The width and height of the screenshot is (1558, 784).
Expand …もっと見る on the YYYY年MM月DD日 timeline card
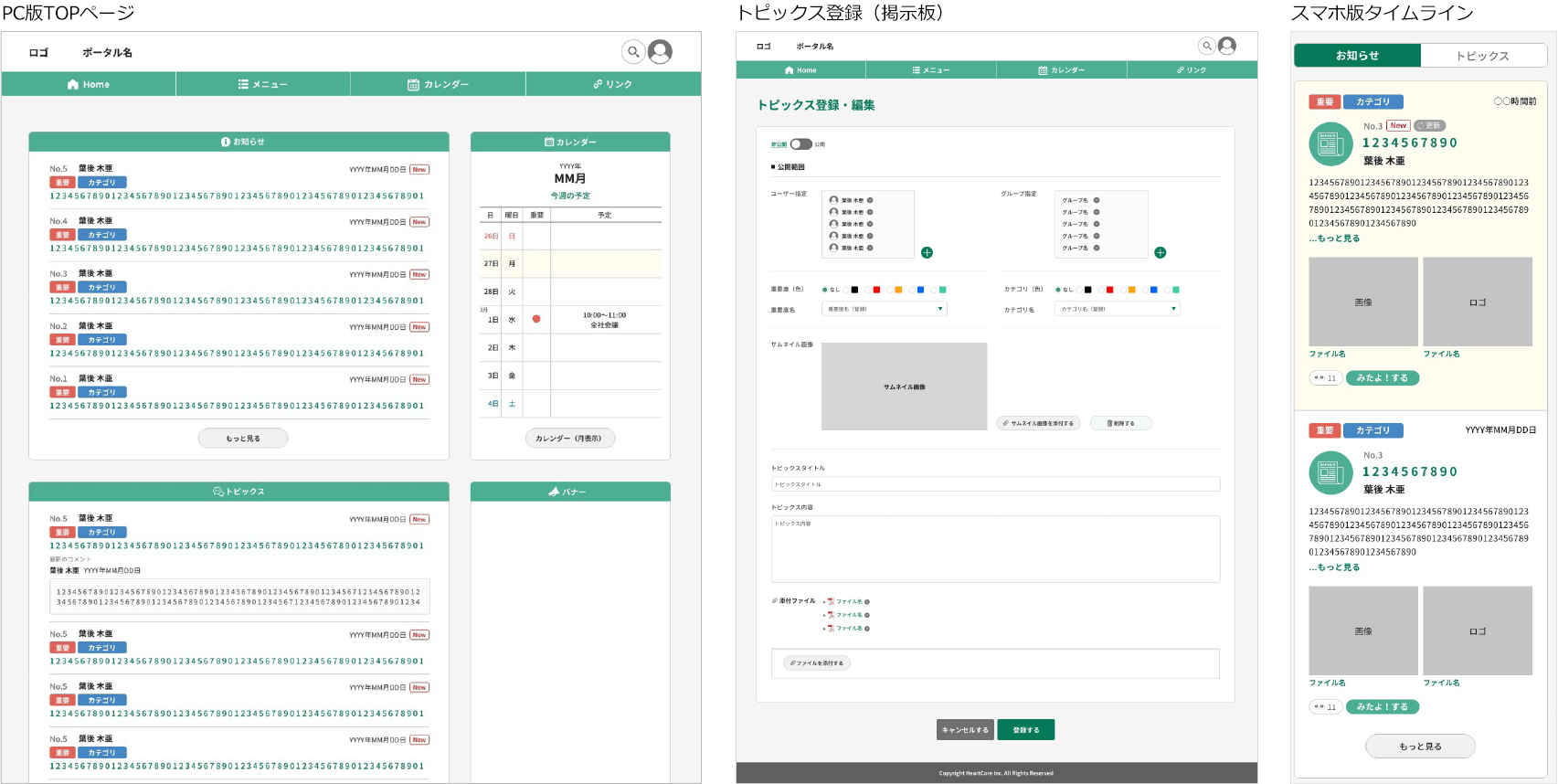click(x=1334, y=567)
